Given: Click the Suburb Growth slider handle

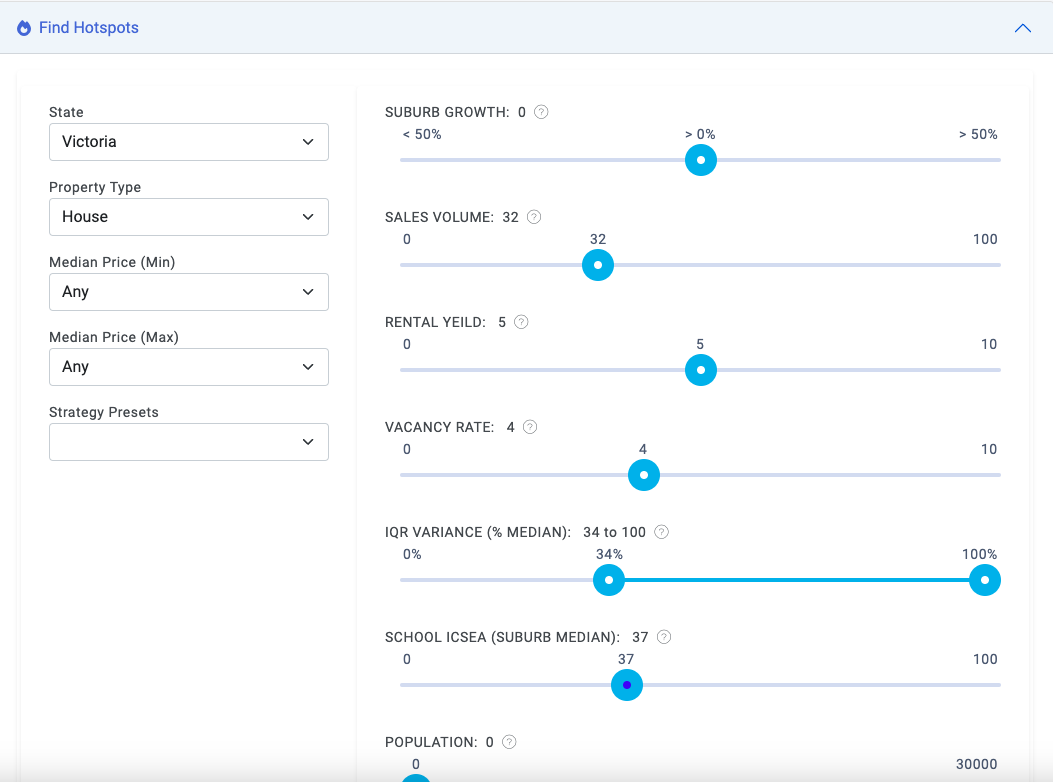Looking at the screenshot, I should pos(701,160).
